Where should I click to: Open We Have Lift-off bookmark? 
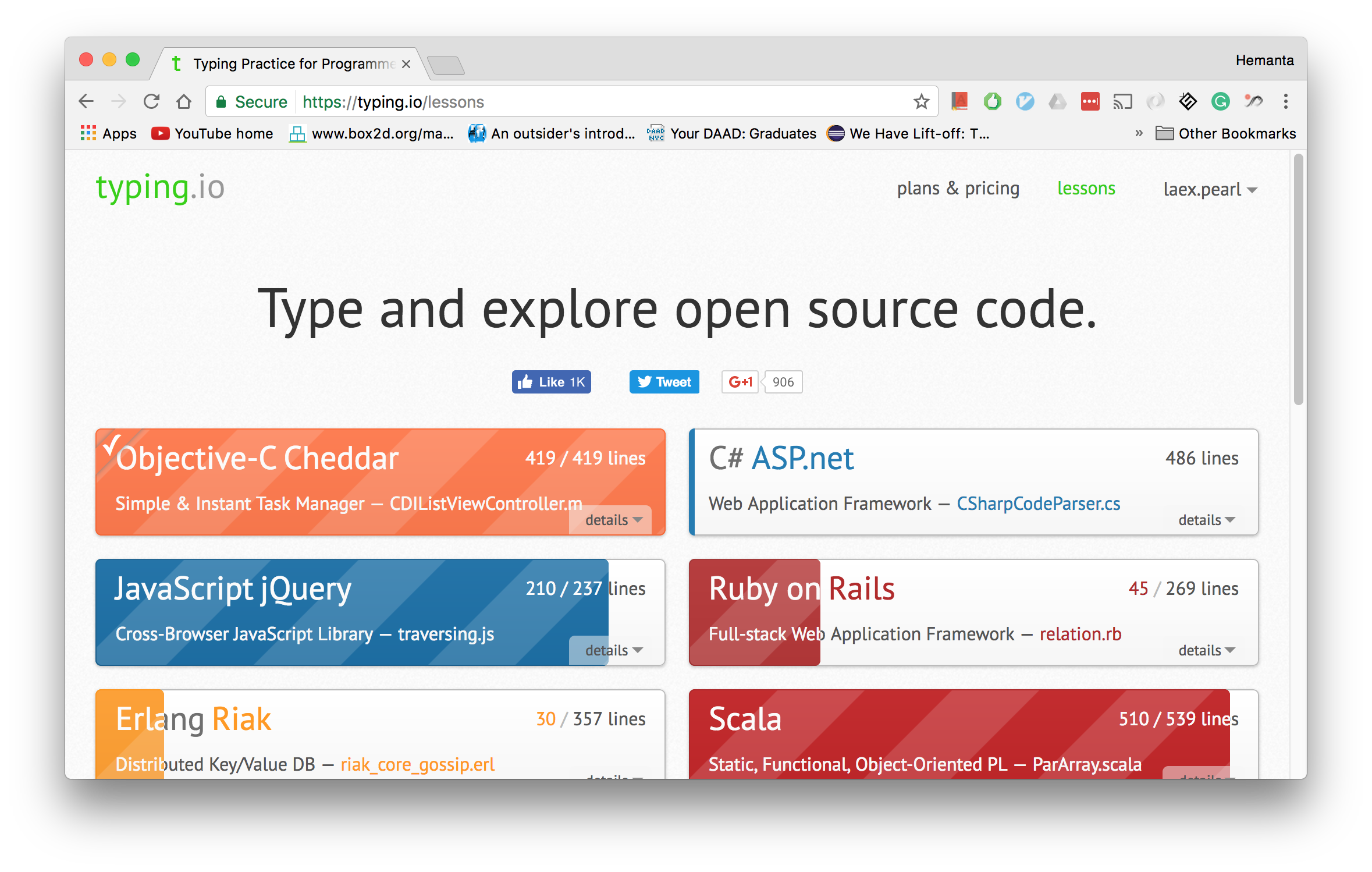tap(908, 134)
